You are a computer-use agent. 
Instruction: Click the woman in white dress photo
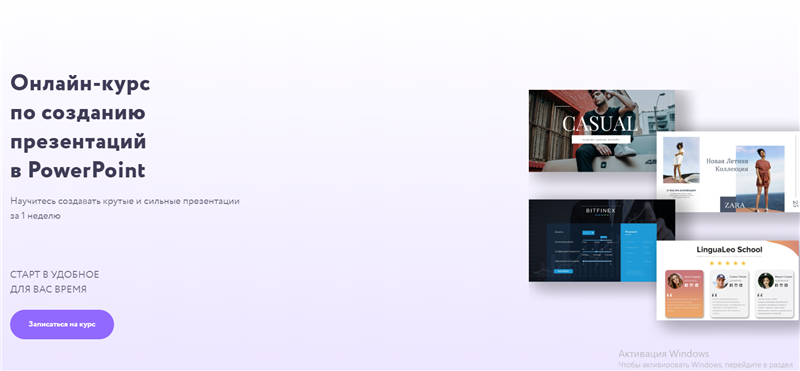click(x=681, y=160)
